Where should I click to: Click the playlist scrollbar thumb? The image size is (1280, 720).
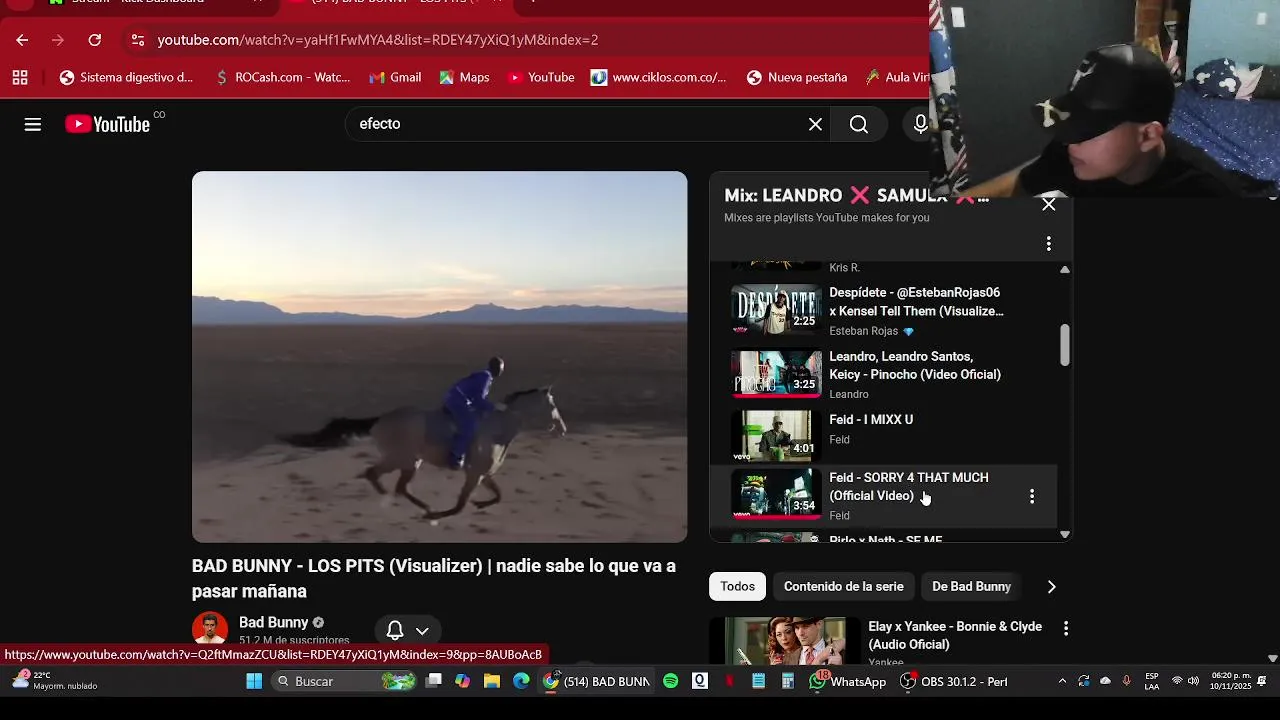click(1064, 345)
